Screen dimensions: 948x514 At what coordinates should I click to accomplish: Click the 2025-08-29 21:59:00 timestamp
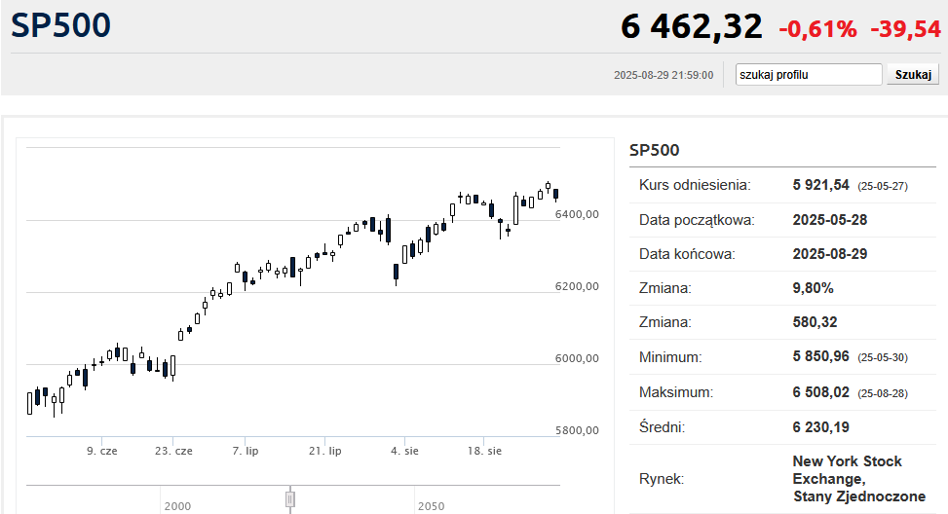[663, 75]
